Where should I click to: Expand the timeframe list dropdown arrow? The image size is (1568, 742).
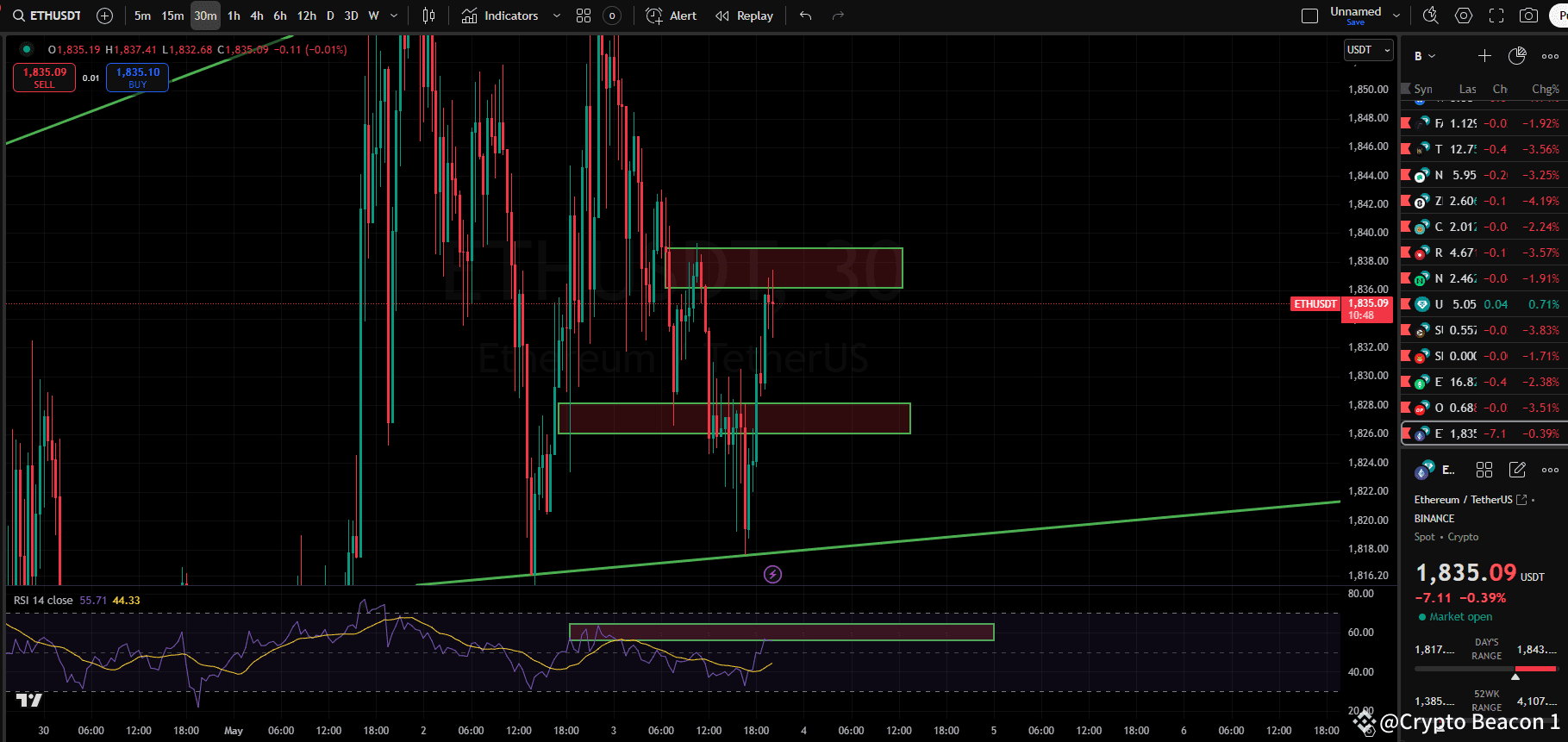point(394,16)
